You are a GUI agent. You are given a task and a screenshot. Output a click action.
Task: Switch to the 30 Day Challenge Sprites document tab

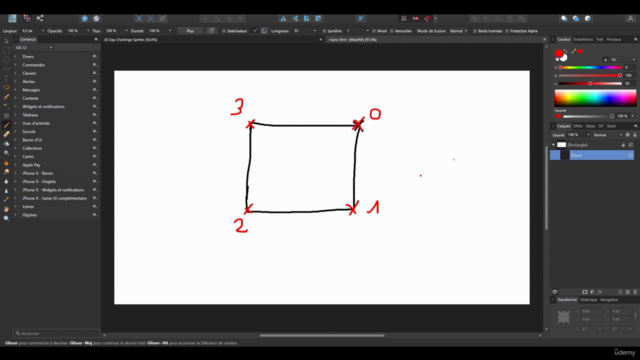131,40
